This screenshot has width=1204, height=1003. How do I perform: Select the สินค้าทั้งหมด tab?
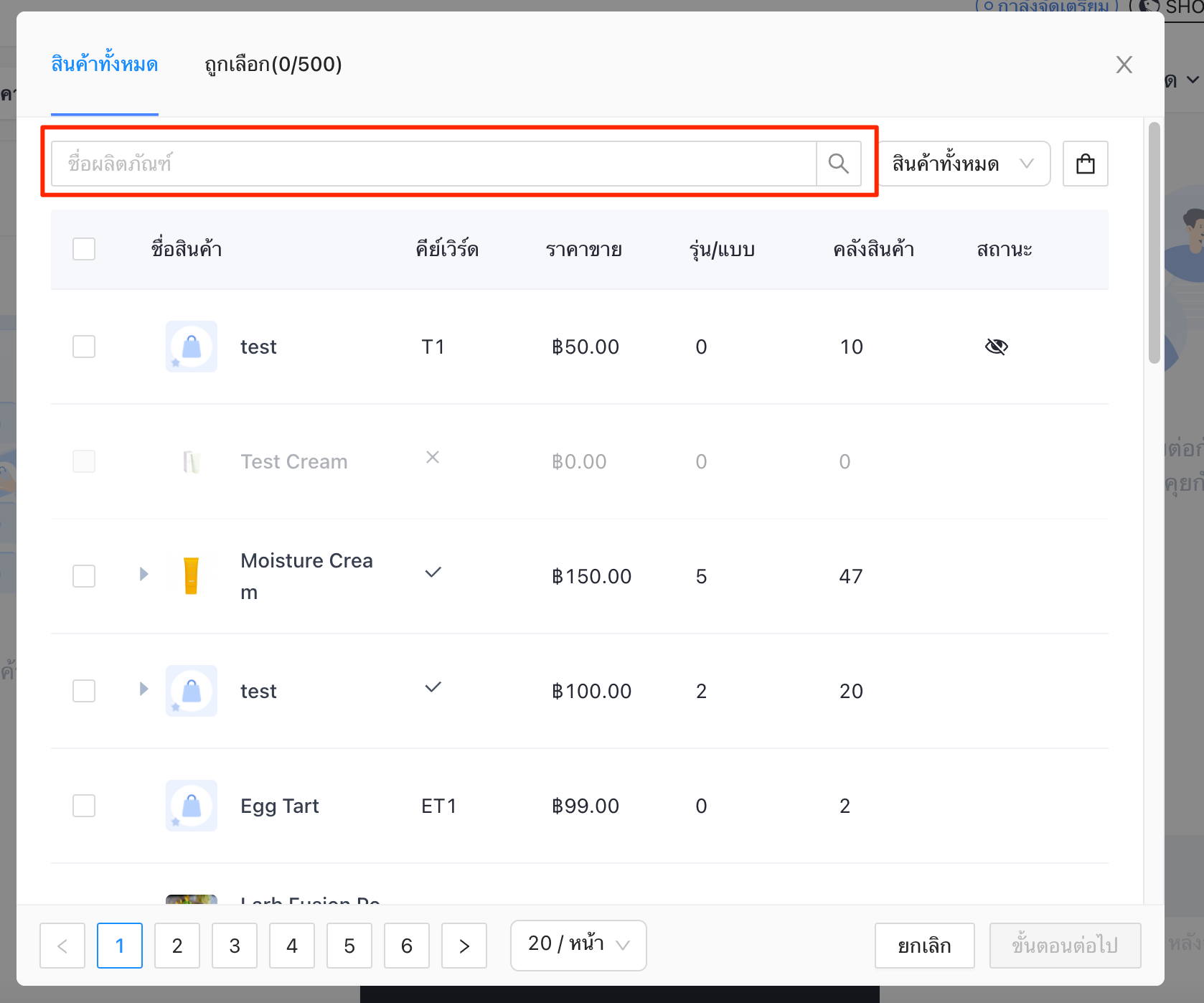coord(105,65)
